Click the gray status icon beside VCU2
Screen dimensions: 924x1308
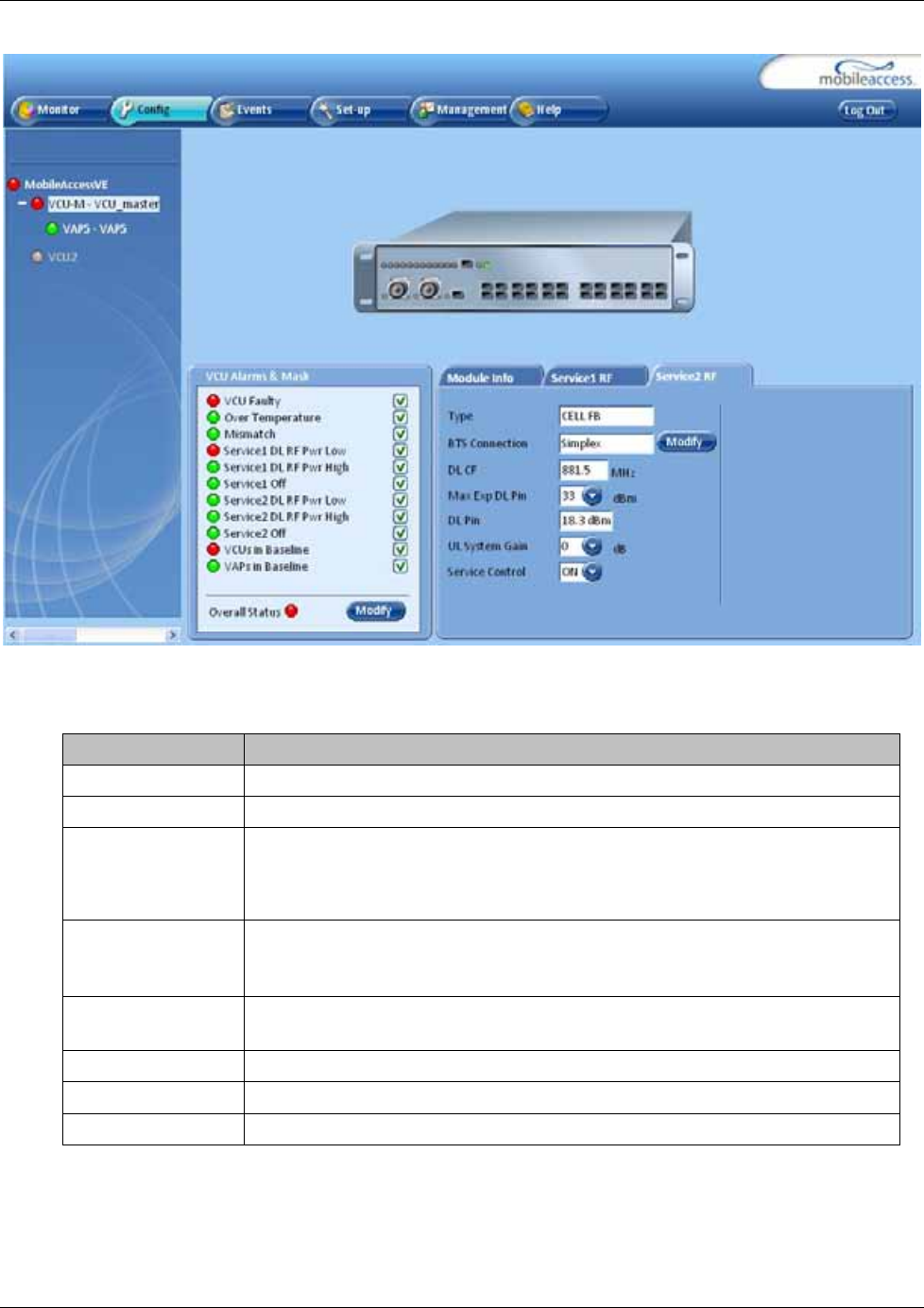(38, 256)
